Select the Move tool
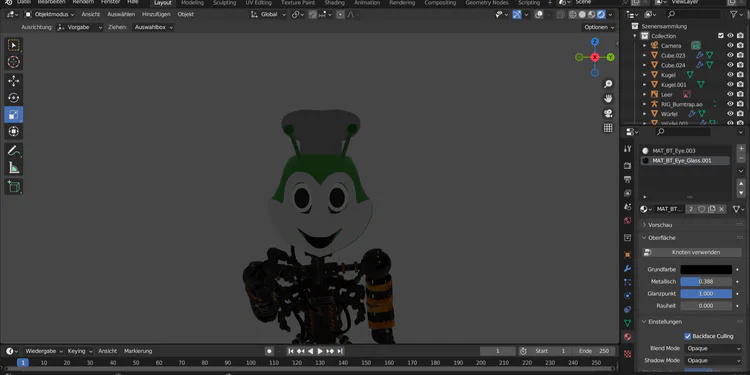Viewport: 750px width, 375px height. tap(13, 81)
